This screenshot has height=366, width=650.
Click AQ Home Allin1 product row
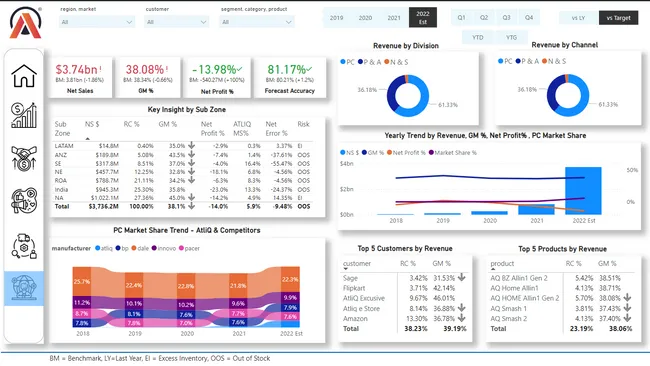pyautogui.click(x=561, y=288)
